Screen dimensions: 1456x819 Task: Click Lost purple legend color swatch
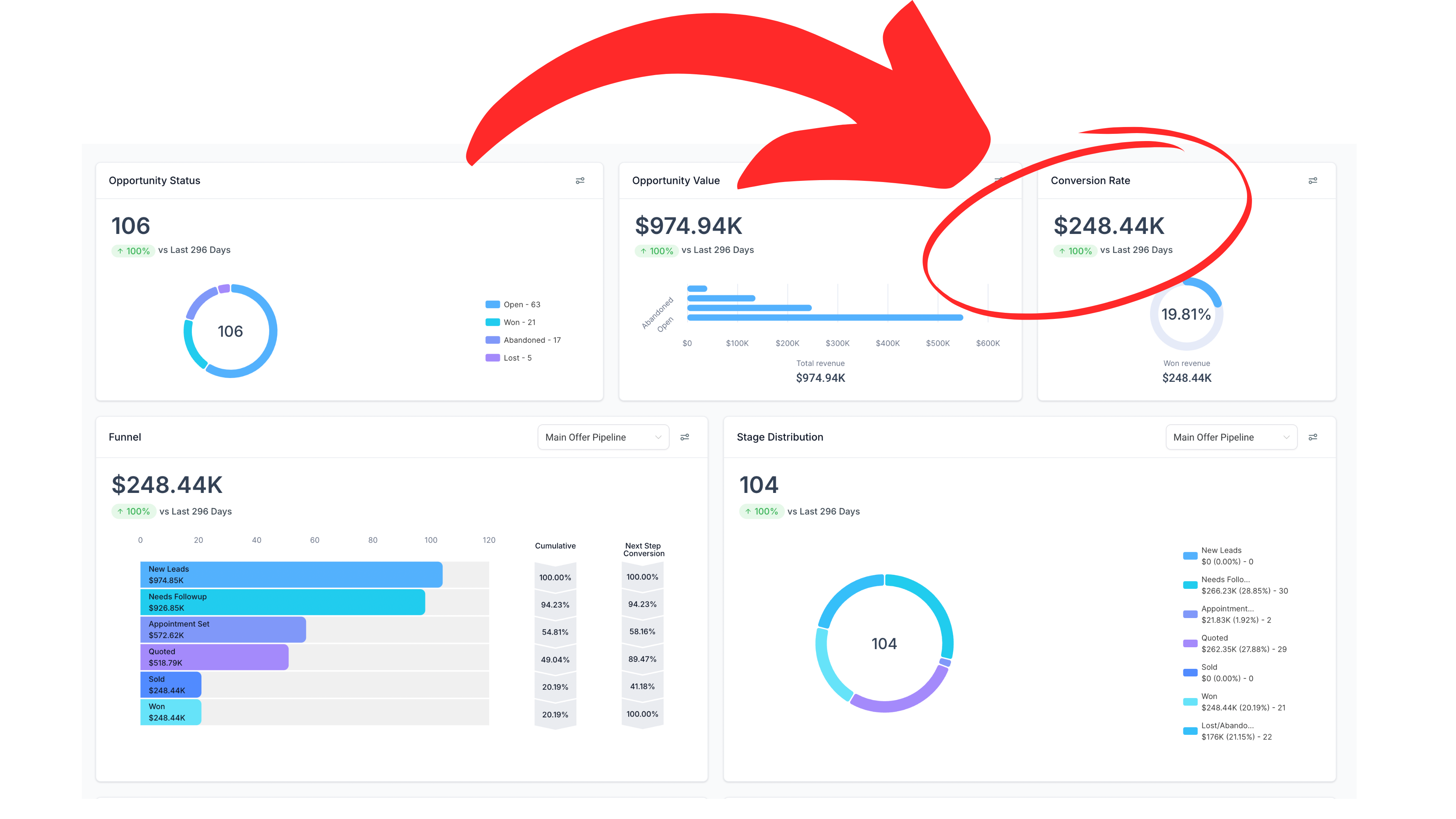tap(492, 358)
